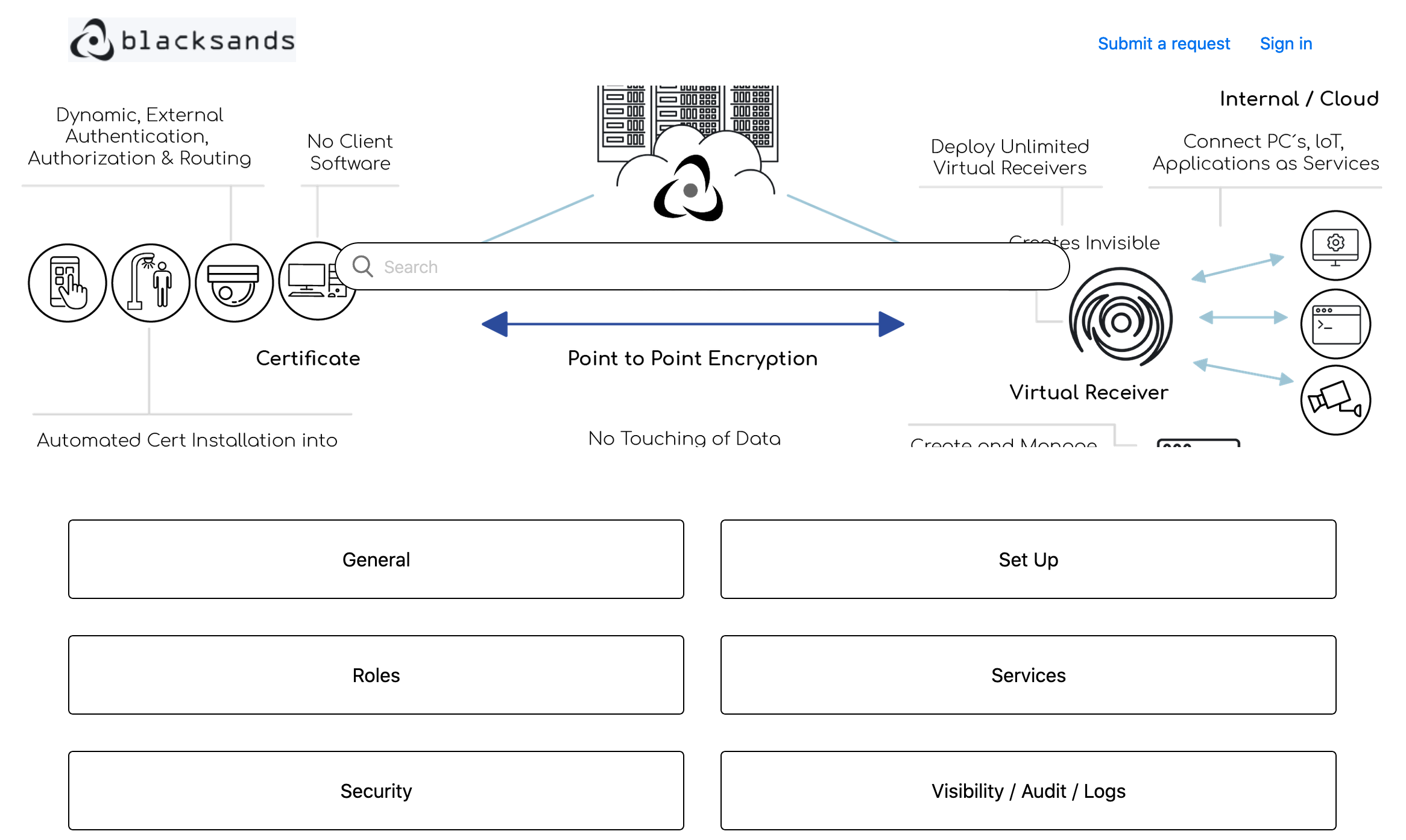Image resolution: width=1406 pixels, height=840 pixels.
Task: Click the magnifying glass search icon
Action: tap(362, 266)
